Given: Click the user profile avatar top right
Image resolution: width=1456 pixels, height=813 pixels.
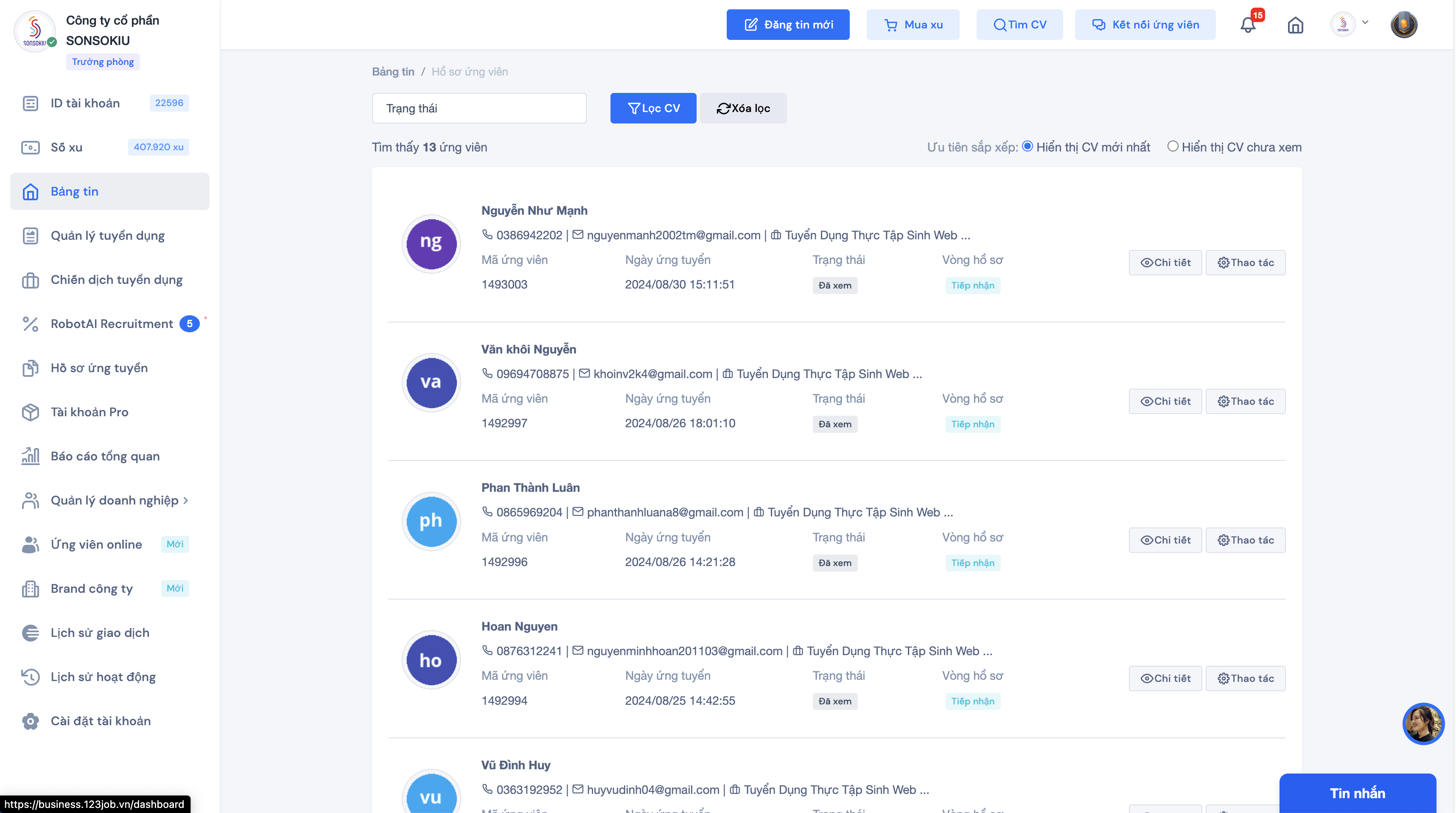Looking at the screenshot, I should point(1403,25).
